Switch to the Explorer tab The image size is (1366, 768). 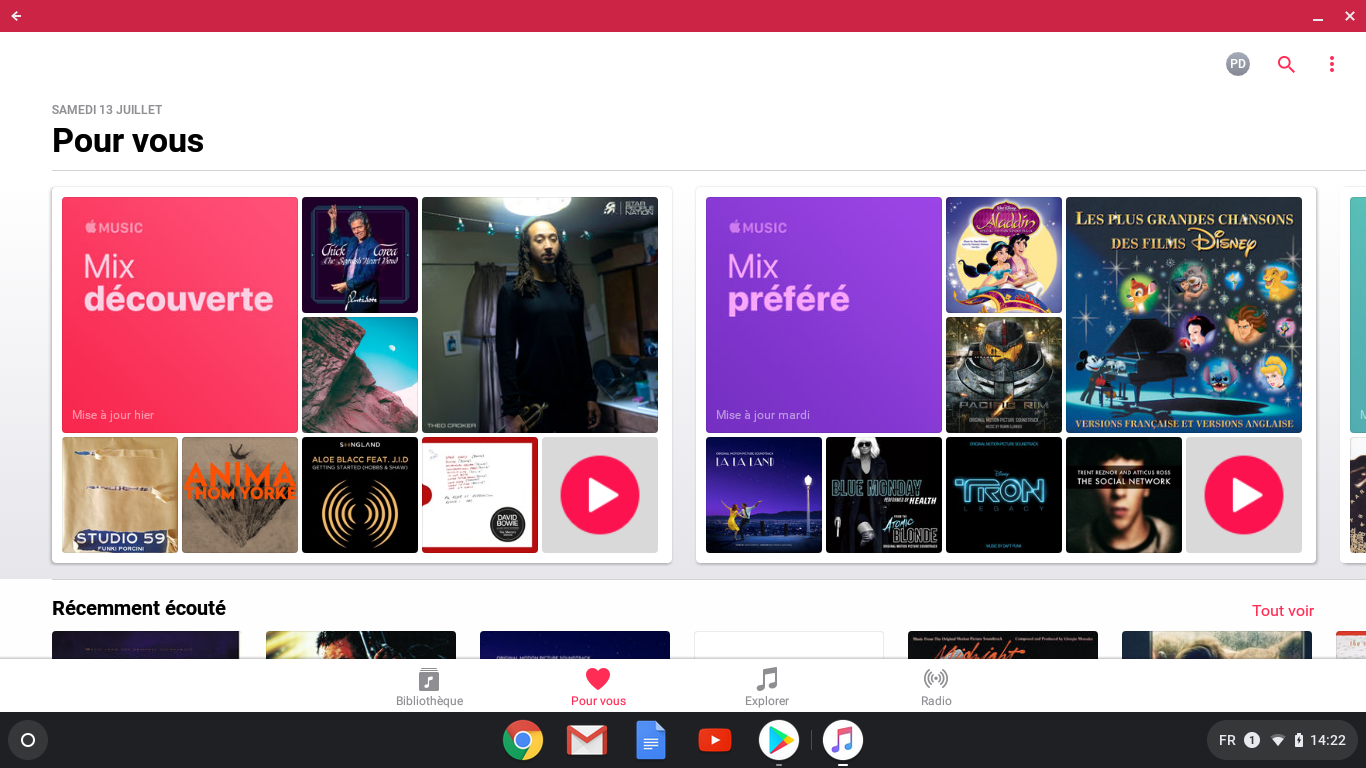click(767, 687)
